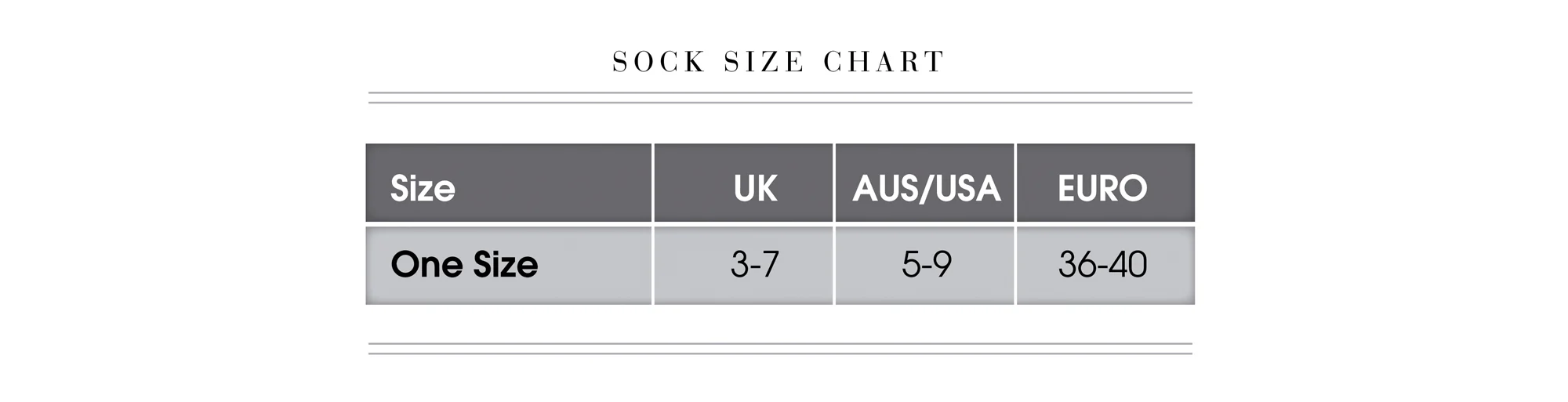Click the word SIZE in the title
The image size is (1568, 402).
pos(764,62)
